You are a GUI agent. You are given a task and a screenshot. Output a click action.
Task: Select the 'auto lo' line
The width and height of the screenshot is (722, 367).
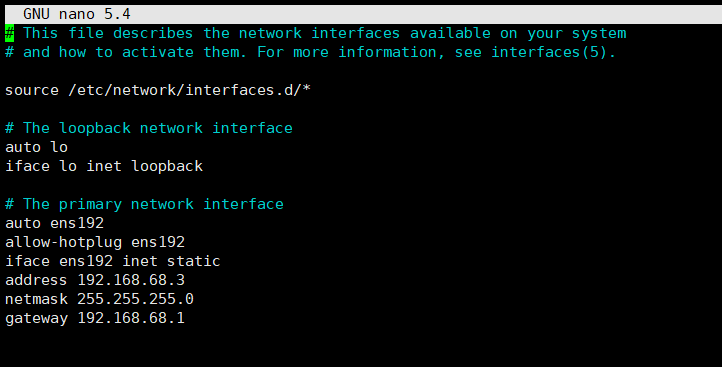pos(36,147)
